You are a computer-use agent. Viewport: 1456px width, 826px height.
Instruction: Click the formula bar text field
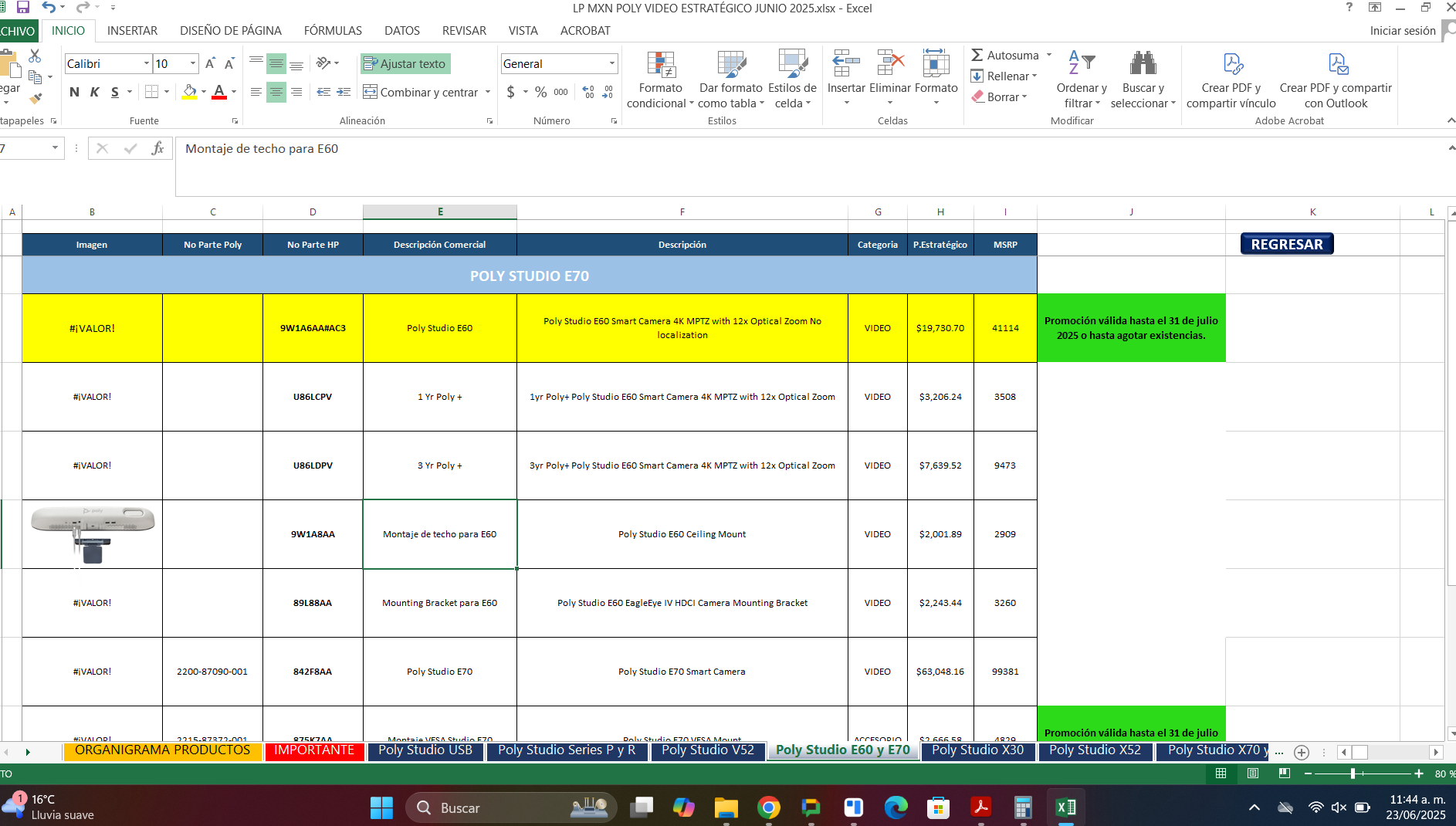[x=811, y=166]
